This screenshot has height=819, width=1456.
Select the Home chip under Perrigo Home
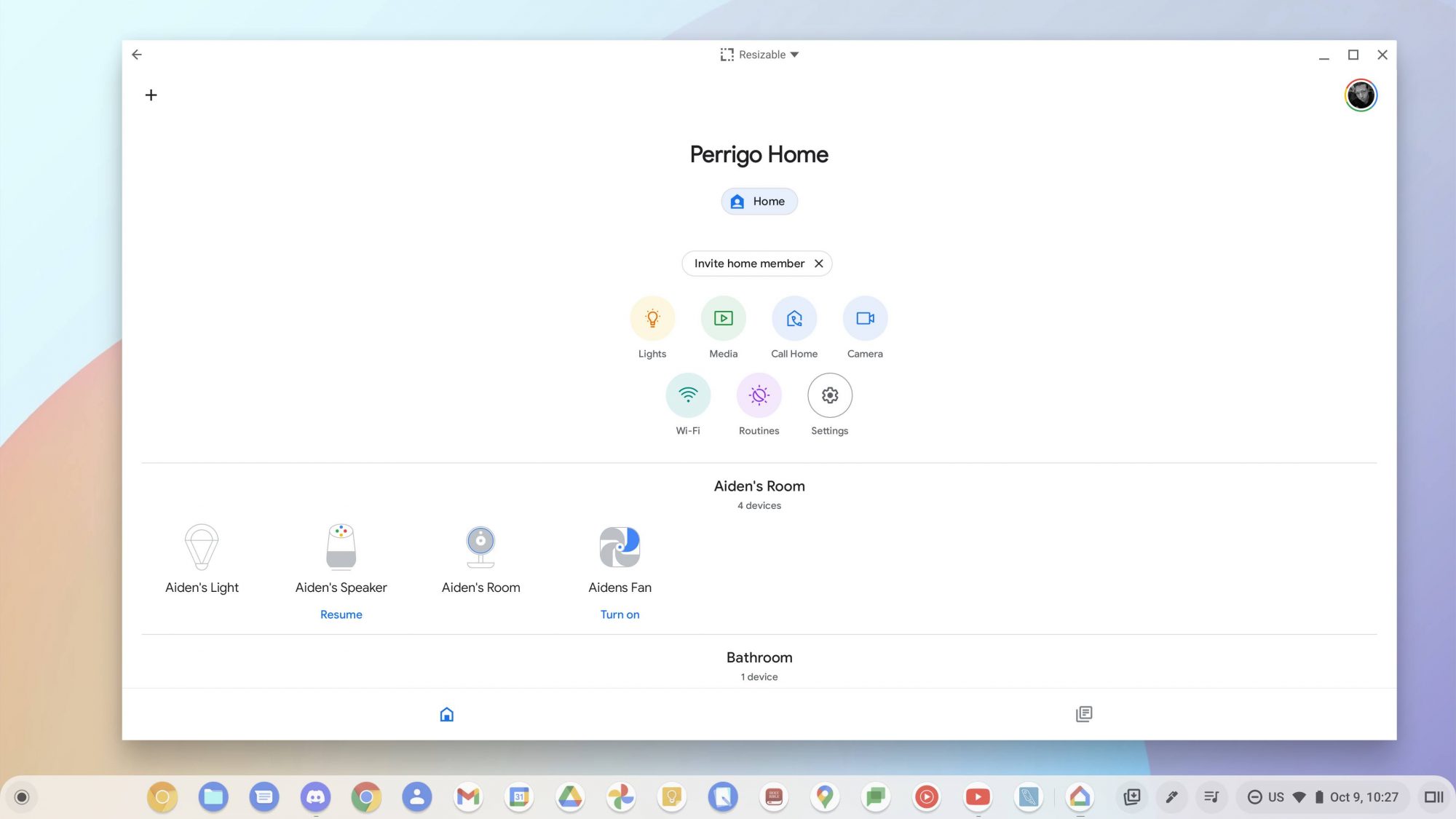759,201
